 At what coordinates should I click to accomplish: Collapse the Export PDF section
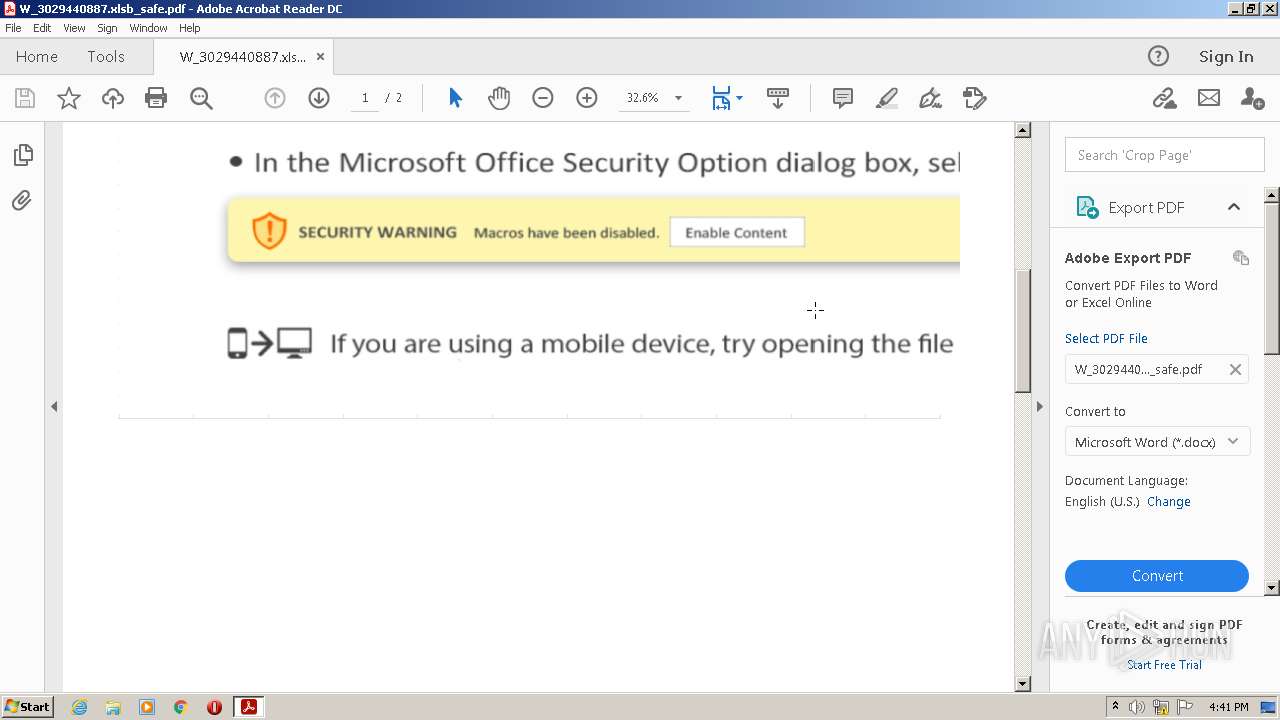pyautogui.click(x=1234, y=207)
